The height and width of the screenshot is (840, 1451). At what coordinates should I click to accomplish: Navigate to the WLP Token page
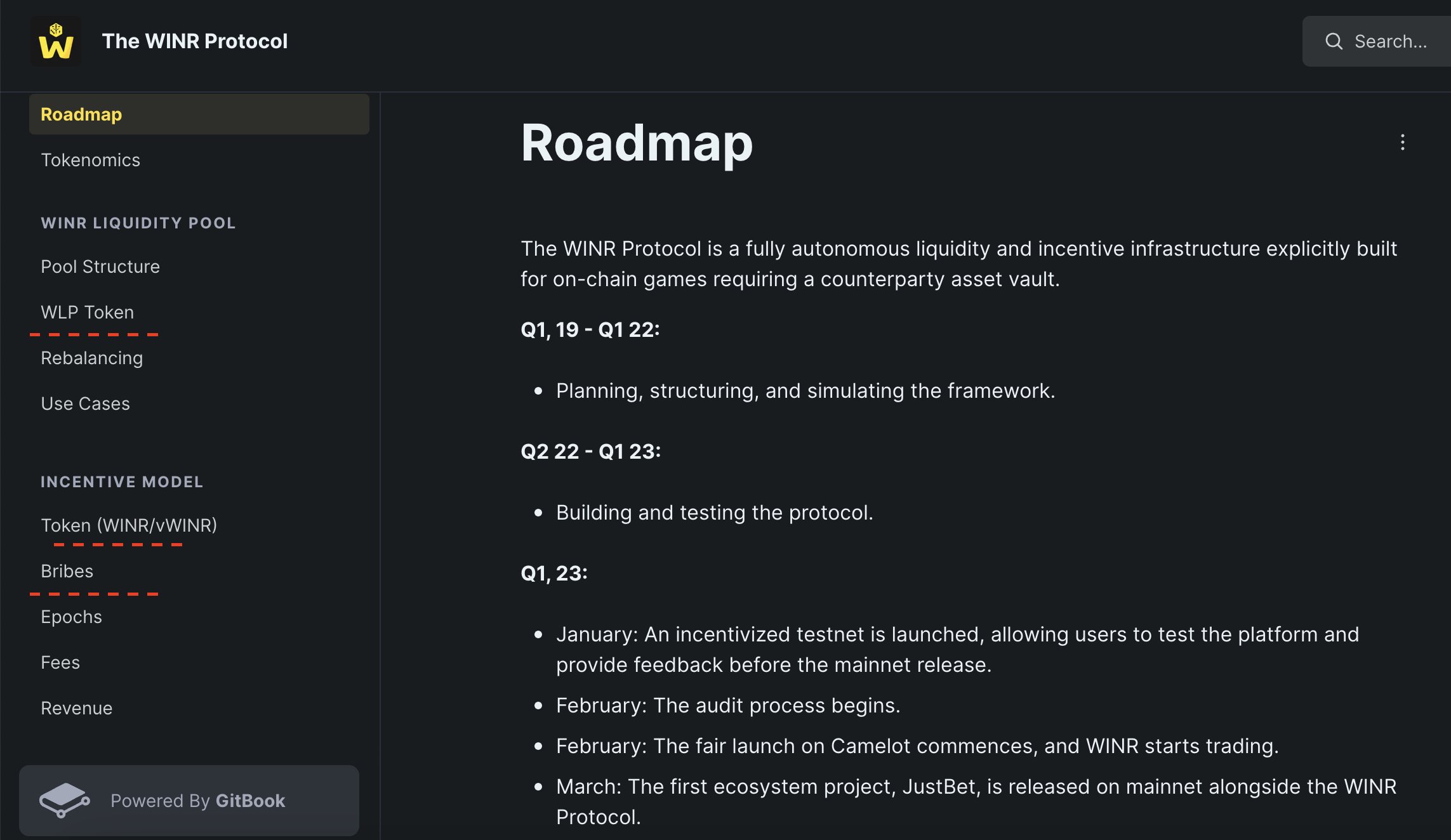(87, 312)
